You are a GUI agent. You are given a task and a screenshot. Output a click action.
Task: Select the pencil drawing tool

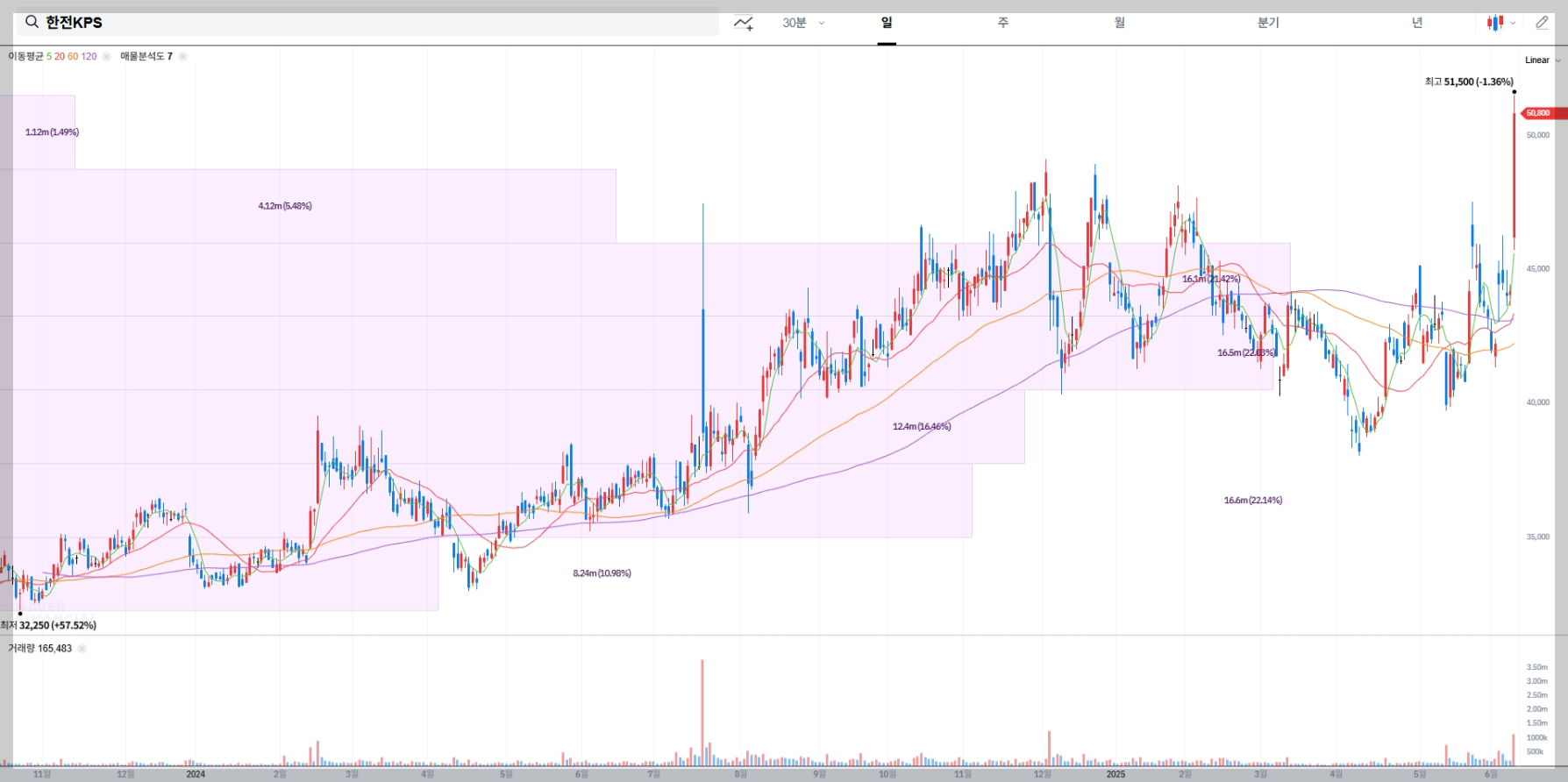(x=1542, y=23)
